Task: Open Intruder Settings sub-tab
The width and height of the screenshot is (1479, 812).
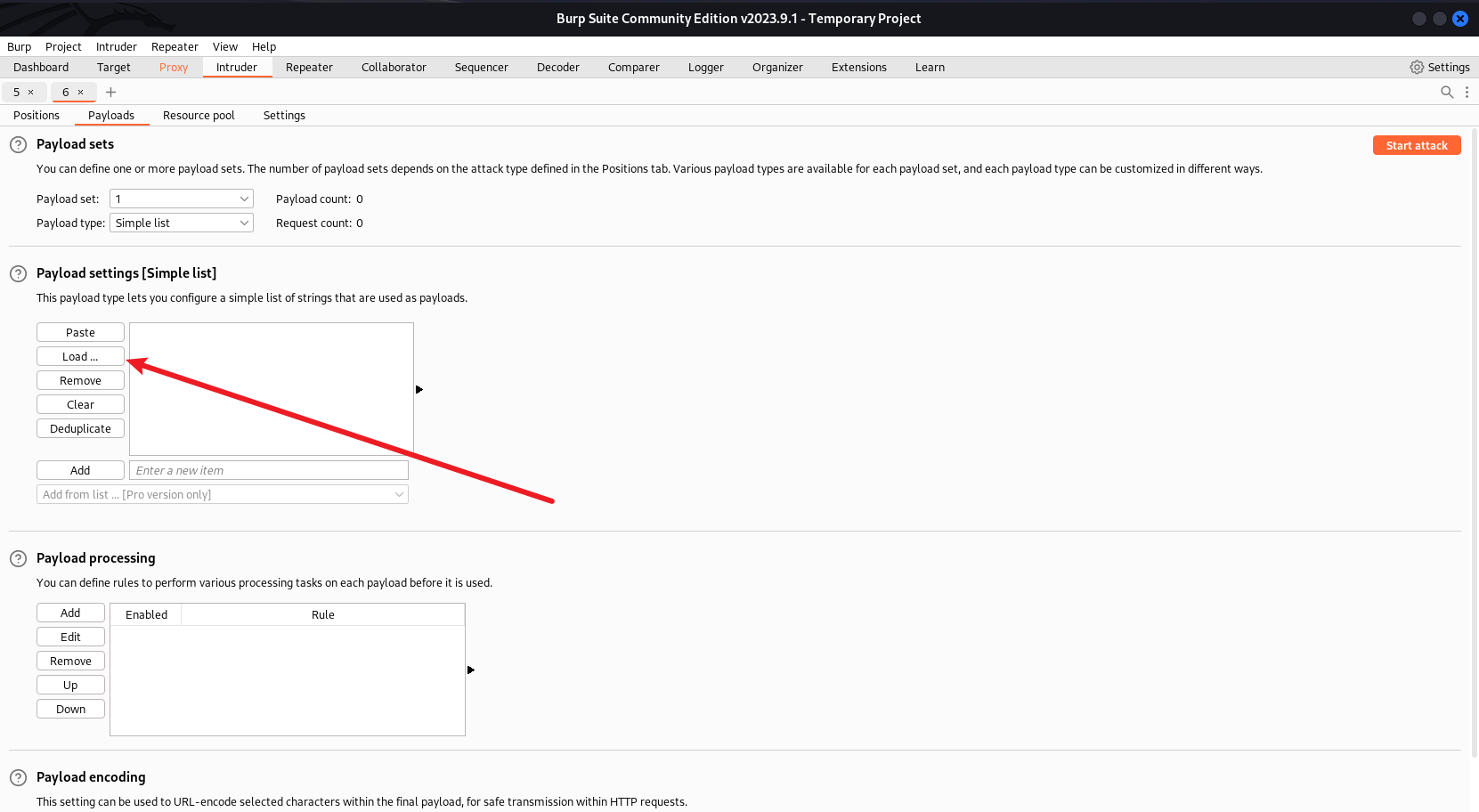Action: (x=284, y=115)
